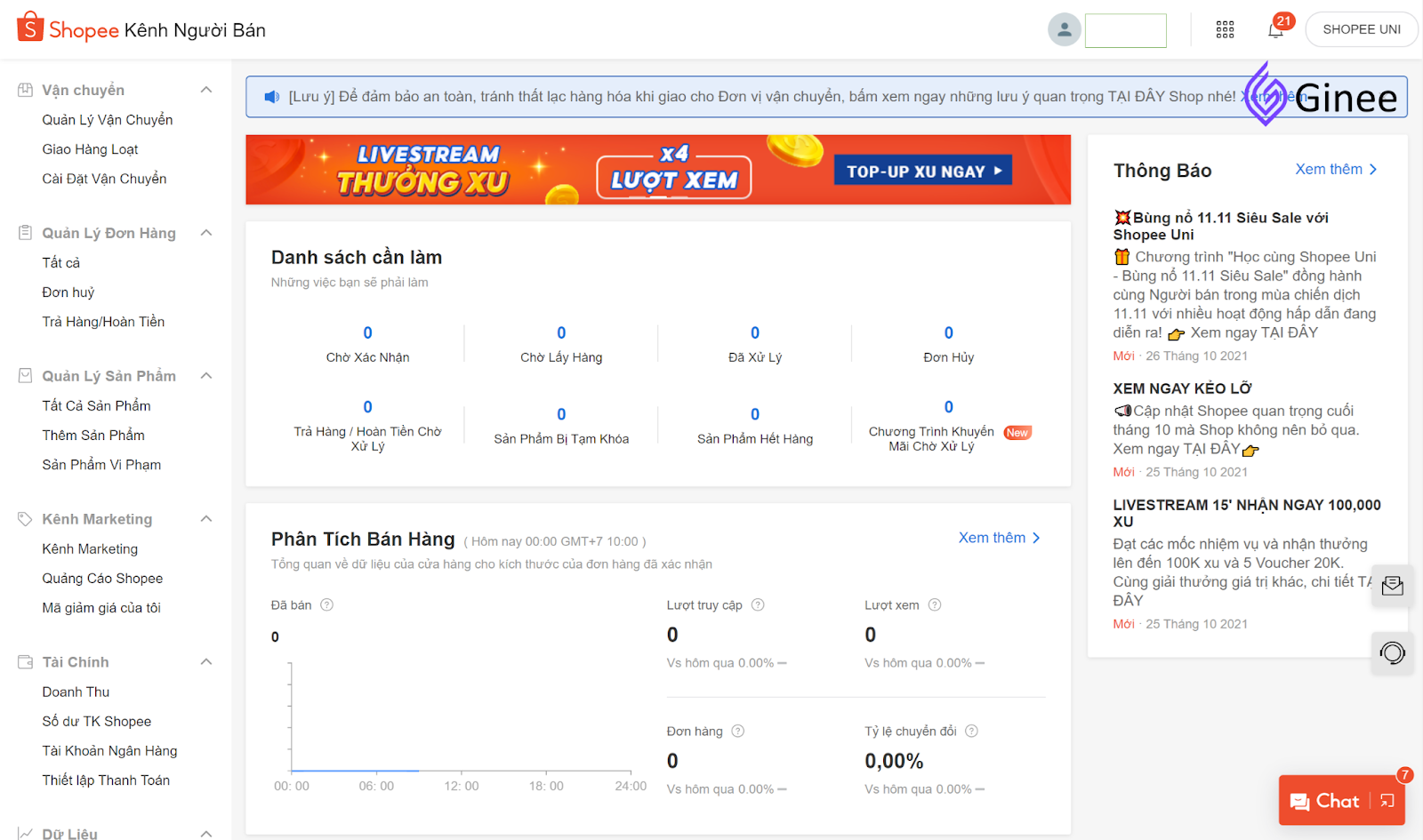Click Xem thêm in Phân Tích Bán Hàng
The image size is (1423, 840).
click(999, 538)
